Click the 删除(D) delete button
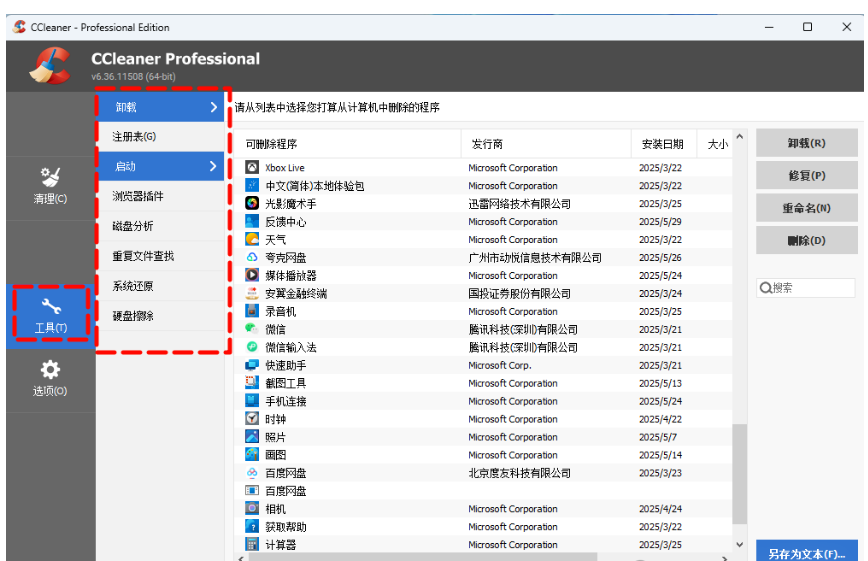The width and height of the screenshot is (868, 561). [807, 240]
